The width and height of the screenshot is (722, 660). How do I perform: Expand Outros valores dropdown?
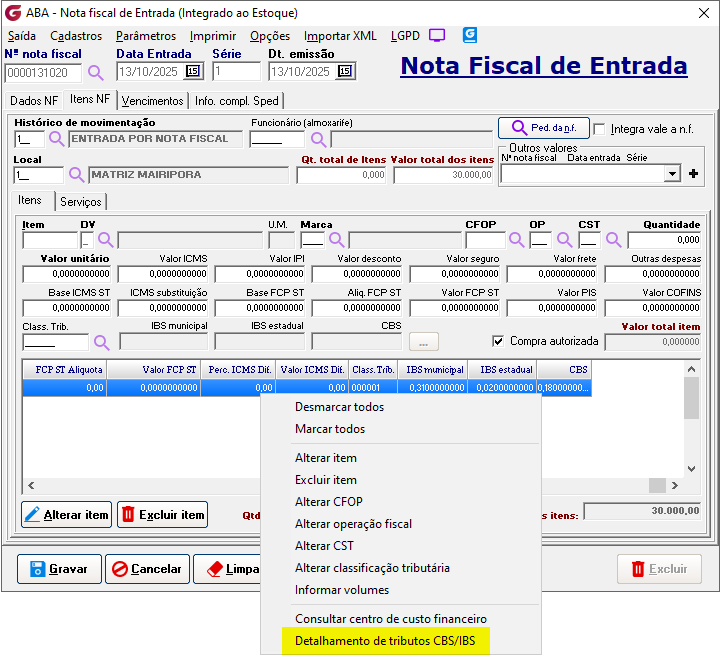click(x=673, y=174)
